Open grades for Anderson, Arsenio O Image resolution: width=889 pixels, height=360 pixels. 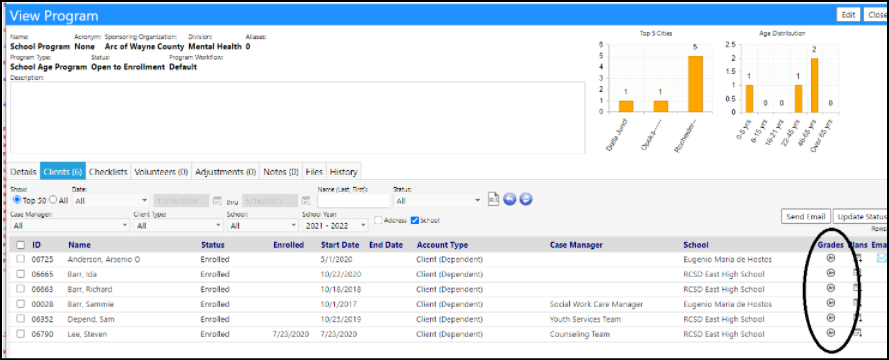click(831, 258)
